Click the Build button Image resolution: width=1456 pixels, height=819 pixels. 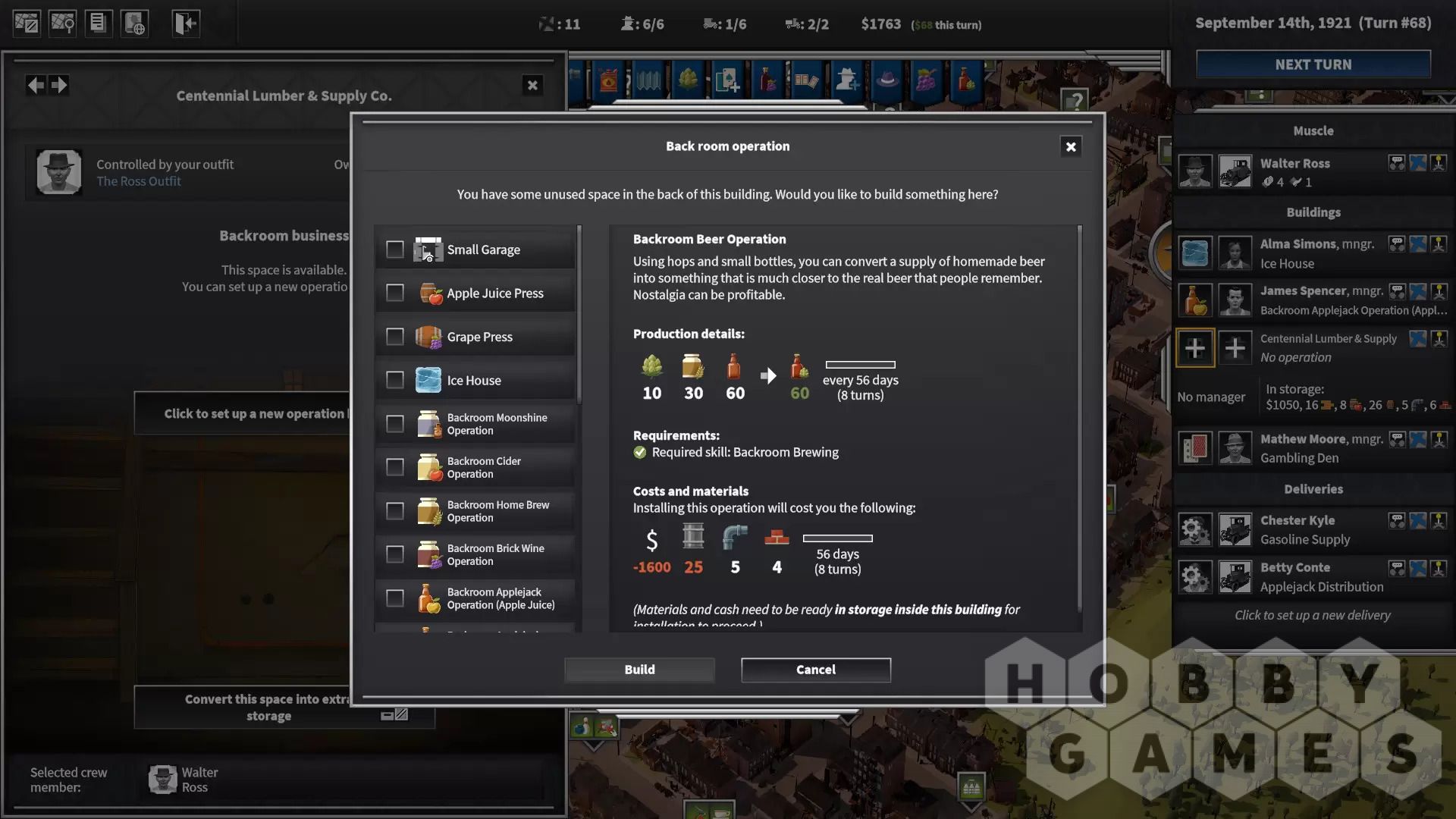(639, 670)
